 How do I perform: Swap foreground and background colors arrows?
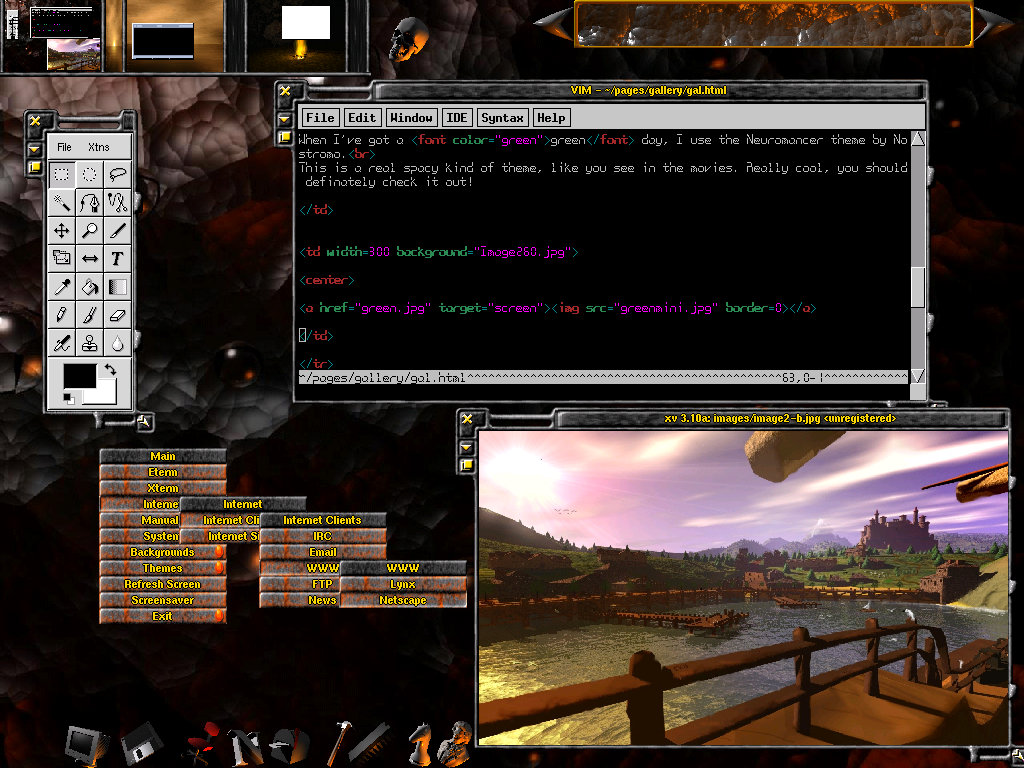coord(109,370)
